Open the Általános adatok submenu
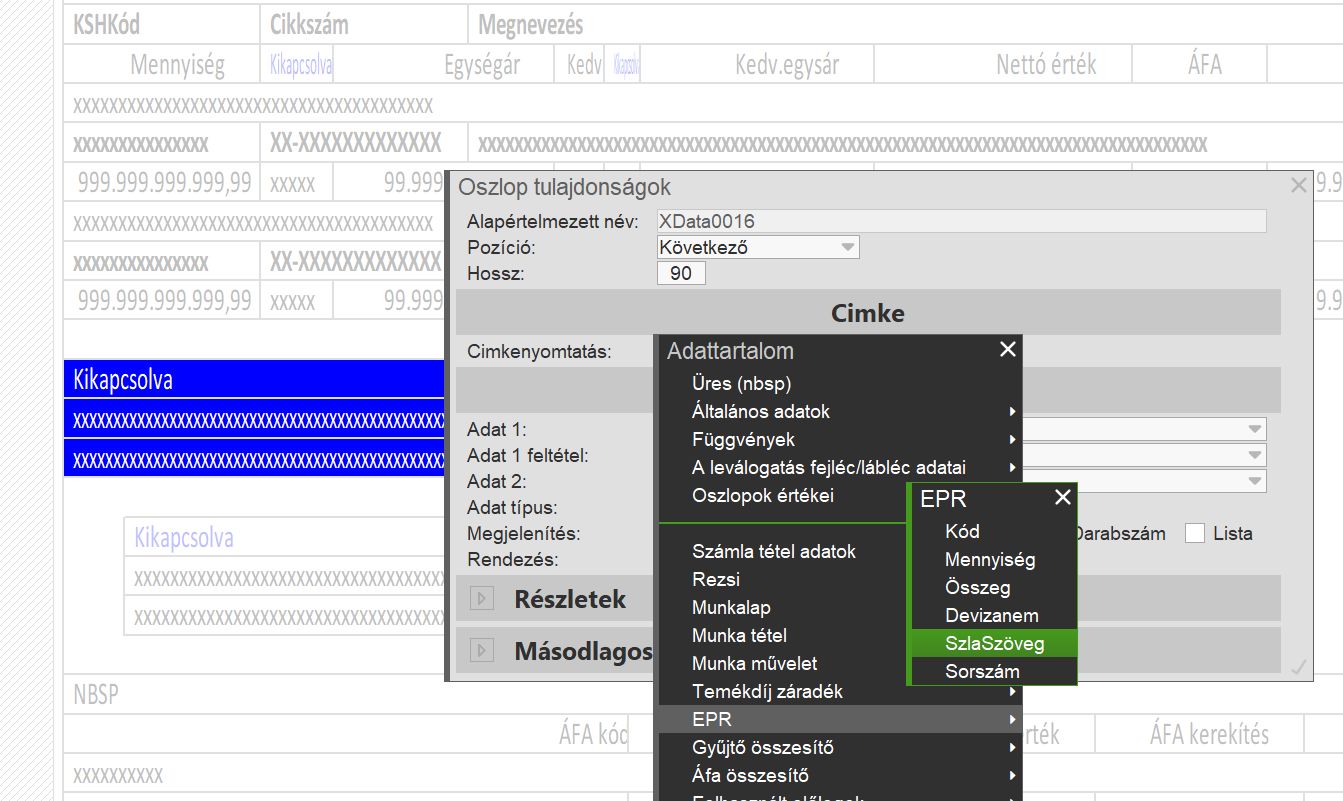 coord(840,411)
